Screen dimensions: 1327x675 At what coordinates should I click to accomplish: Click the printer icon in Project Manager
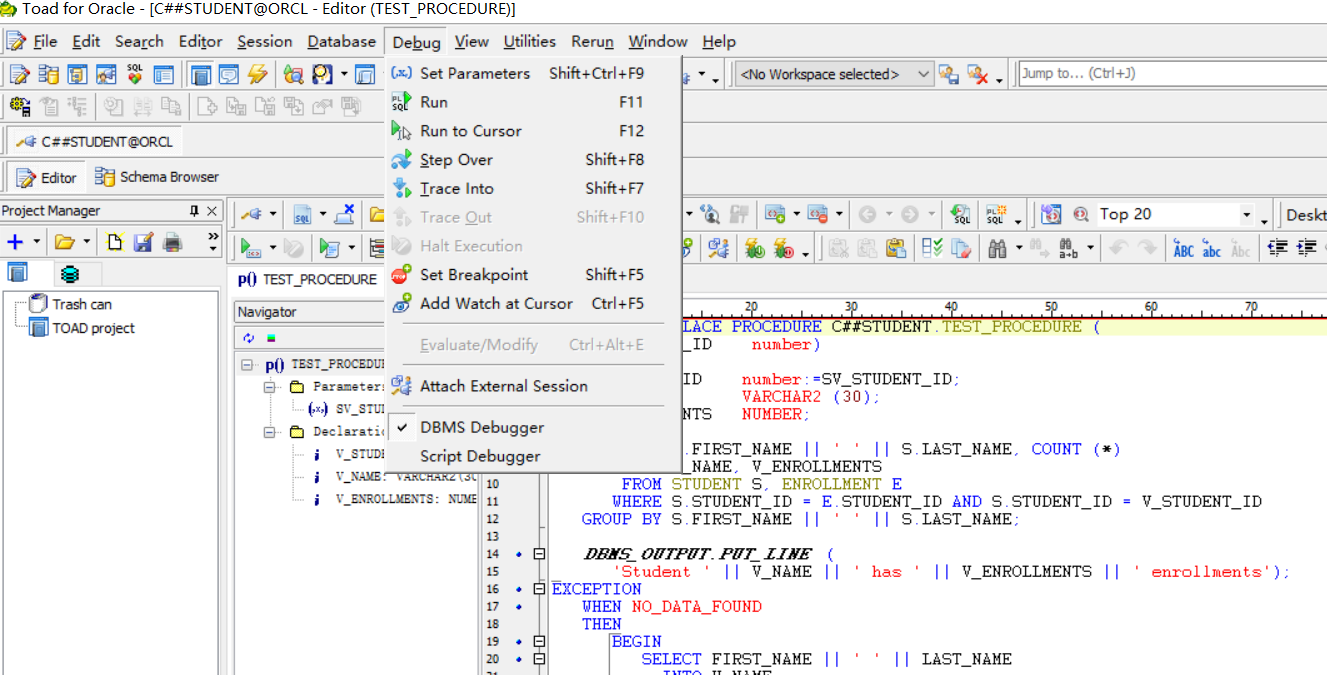172,242
